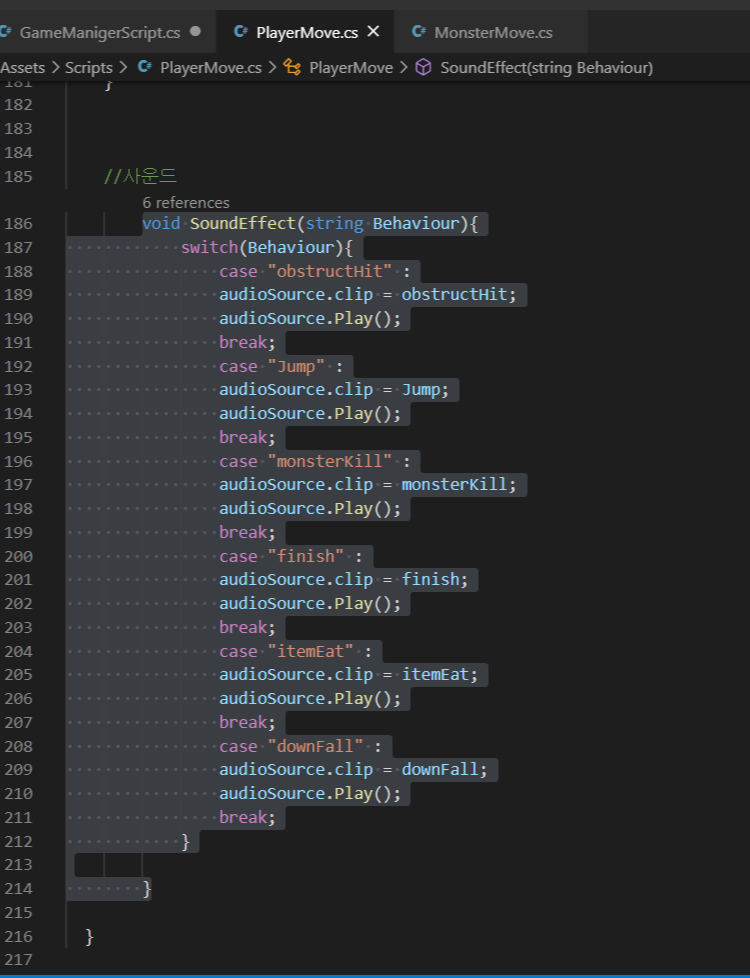Show the 6 references CodeLens
Image resolution: width=750 pixels, height=978 pixels.
[x=185, y=203]
